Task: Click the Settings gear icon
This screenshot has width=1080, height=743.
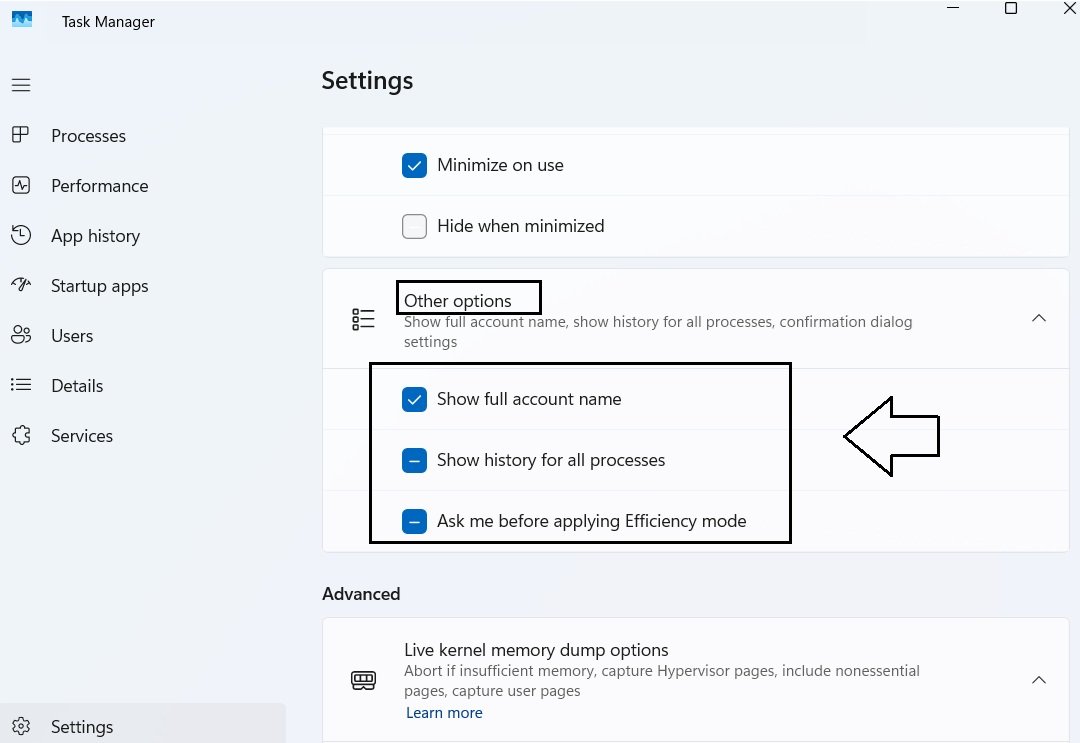Action: pyautogui.click(x=21, y=726)
